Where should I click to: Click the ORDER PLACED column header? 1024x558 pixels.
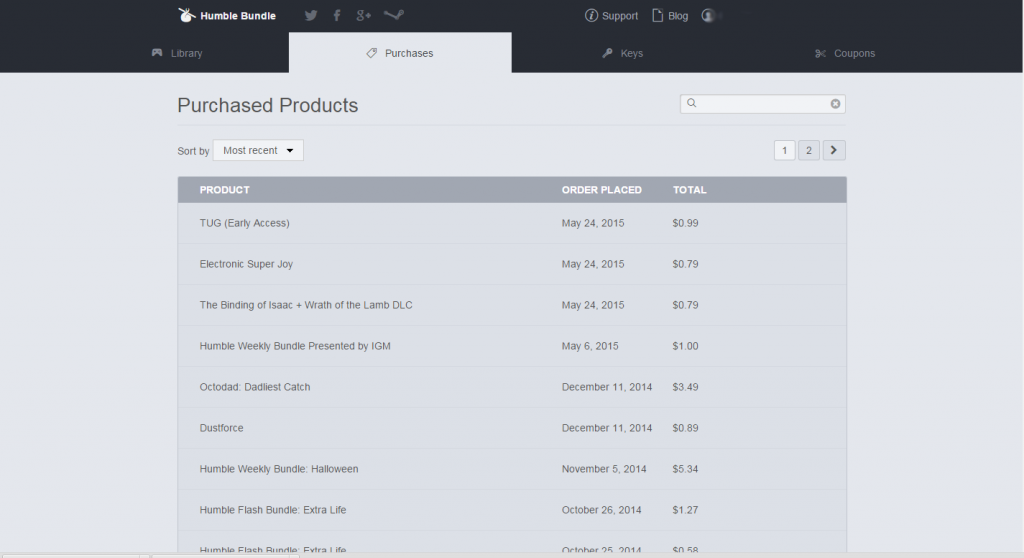click(x=601, y=190)
